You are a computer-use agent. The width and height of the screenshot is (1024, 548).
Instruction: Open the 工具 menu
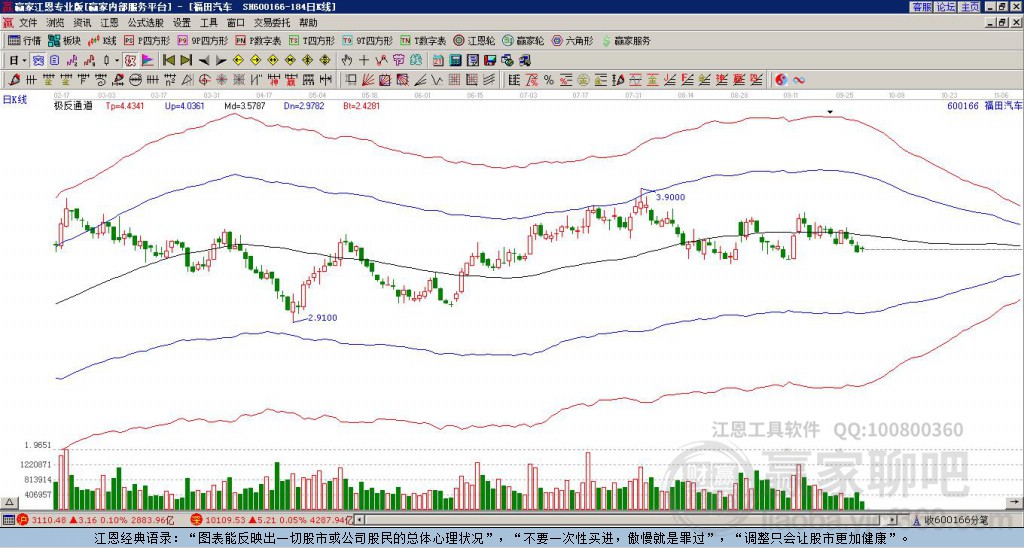(x=209, y=23)
